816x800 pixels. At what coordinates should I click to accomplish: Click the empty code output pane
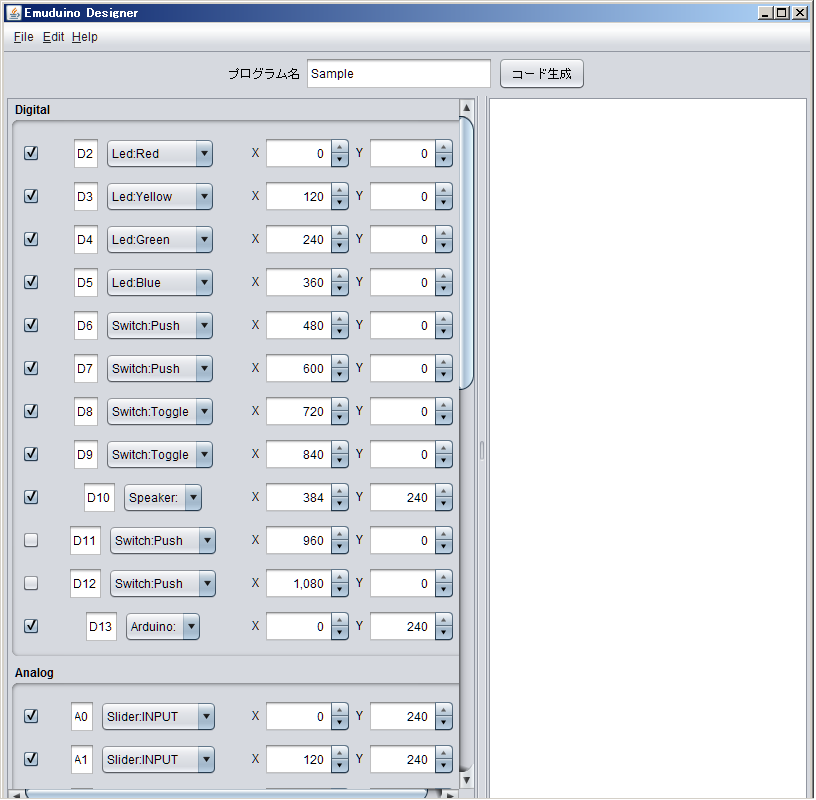(647, 448)
